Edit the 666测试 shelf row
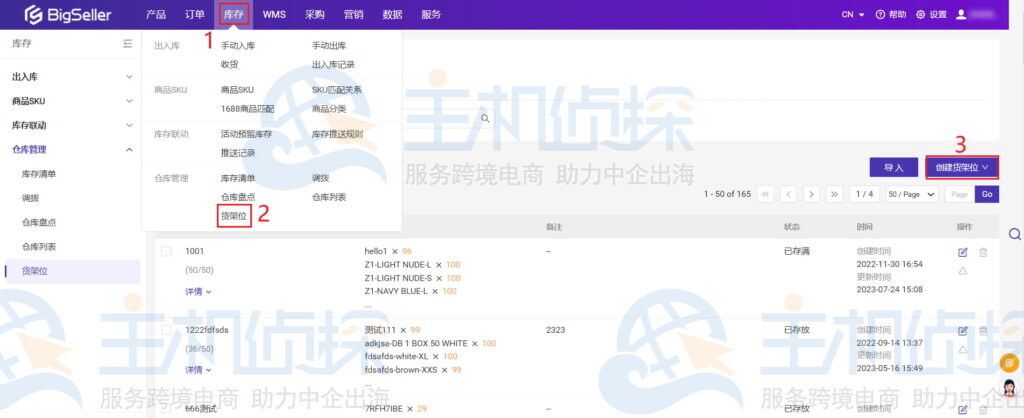Screen dimensions: 1024x418 tap(962, 410)
